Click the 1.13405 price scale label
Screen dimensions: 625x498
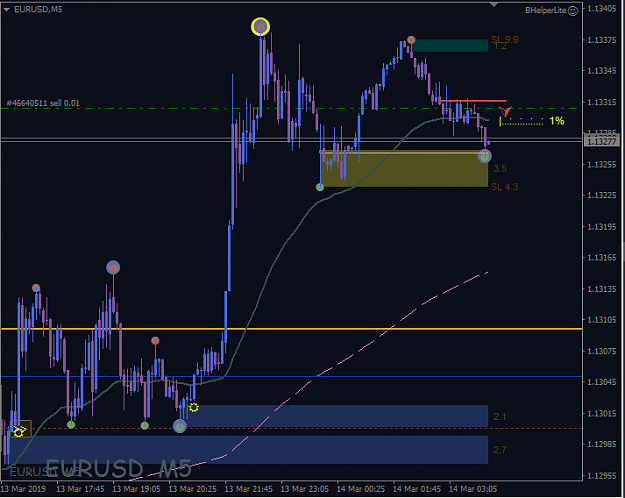tap(602, 9)
